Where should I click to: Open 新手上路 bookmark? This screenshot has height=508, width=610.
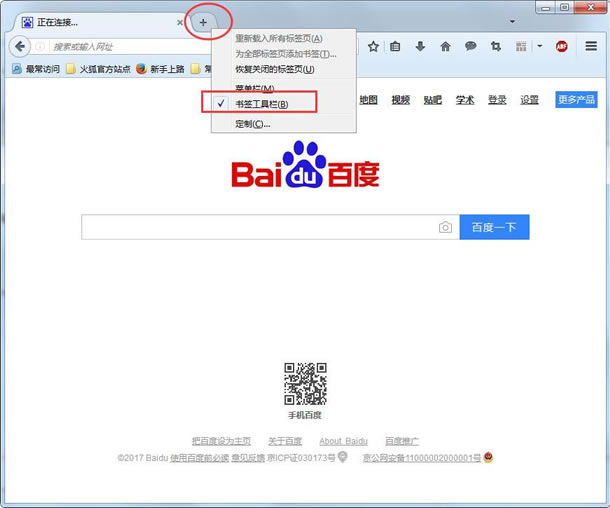[x=160, y=69]
